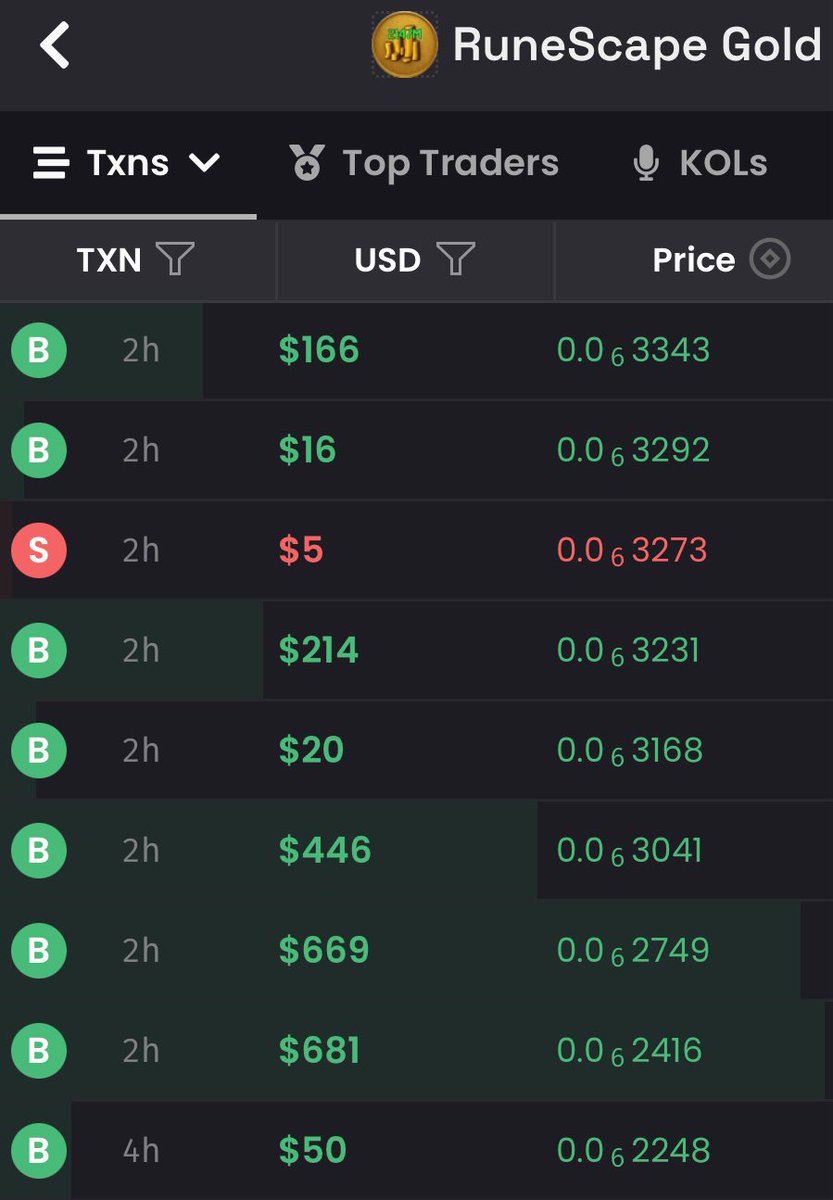The image size is (833, 1200).
Task: Click the 2h time on the $166 row
Action: (141, 350)
